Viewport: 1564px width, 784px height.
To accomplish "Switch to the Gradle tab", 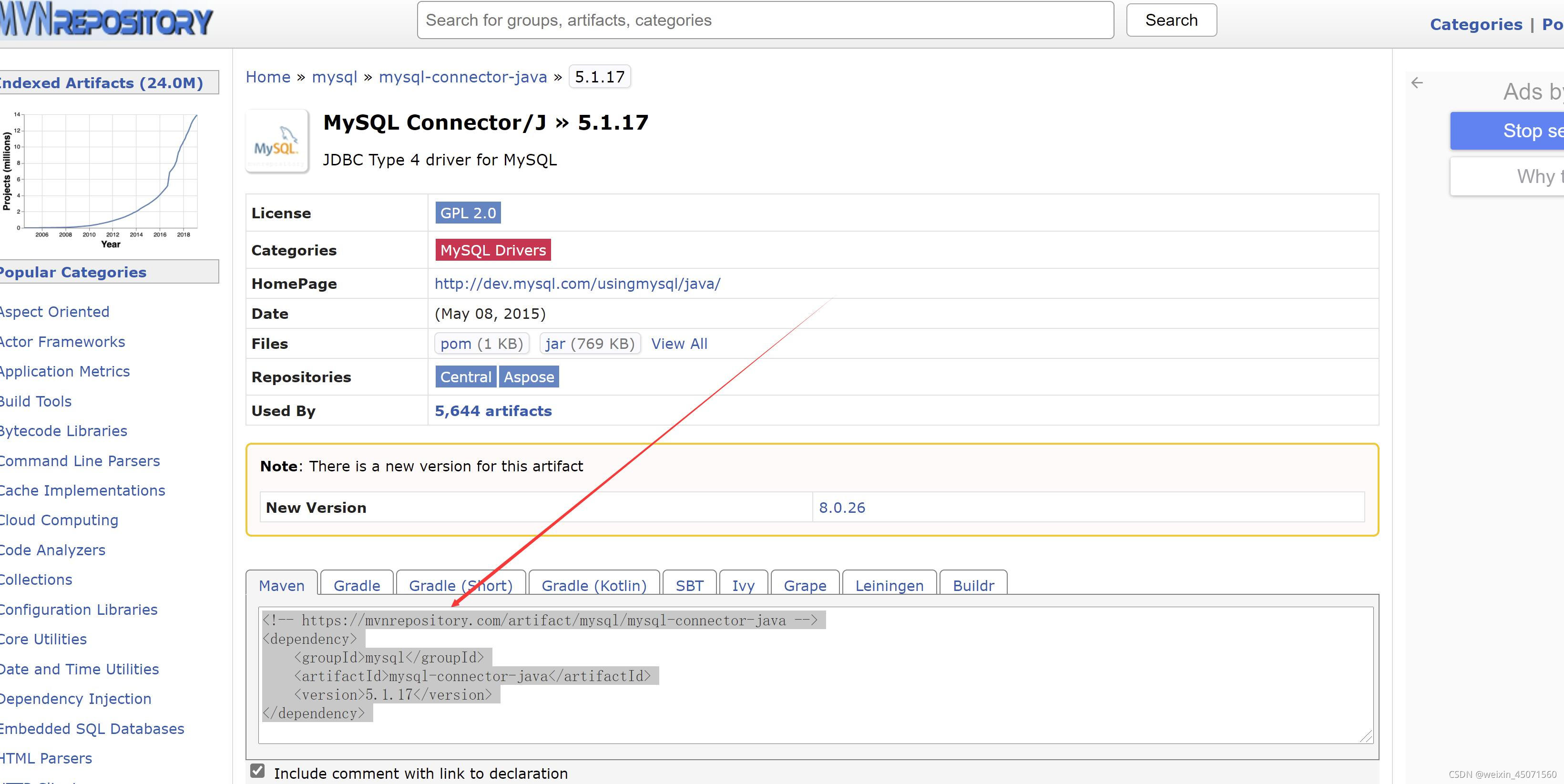I will tap(357, 585).
